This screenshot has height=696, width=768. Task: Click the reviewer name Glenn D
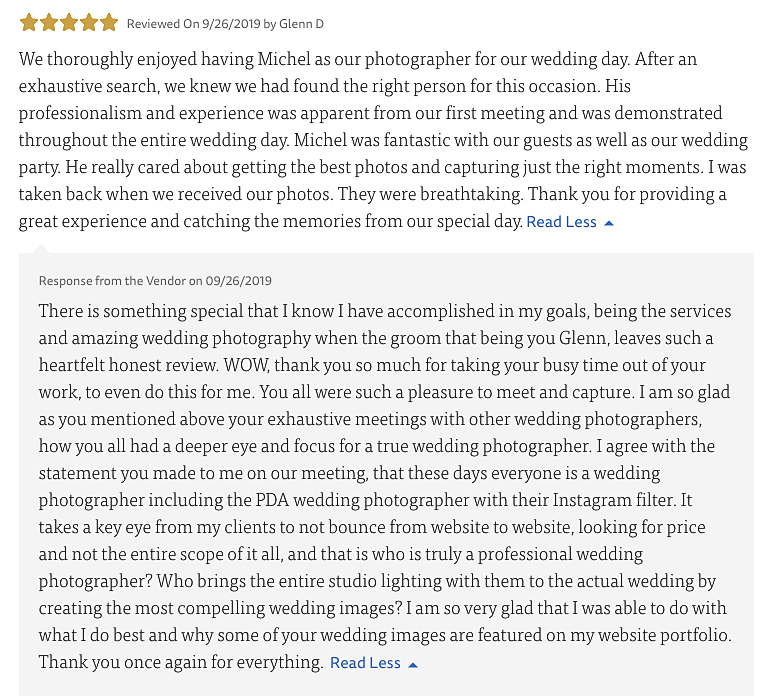click(301, 24)
